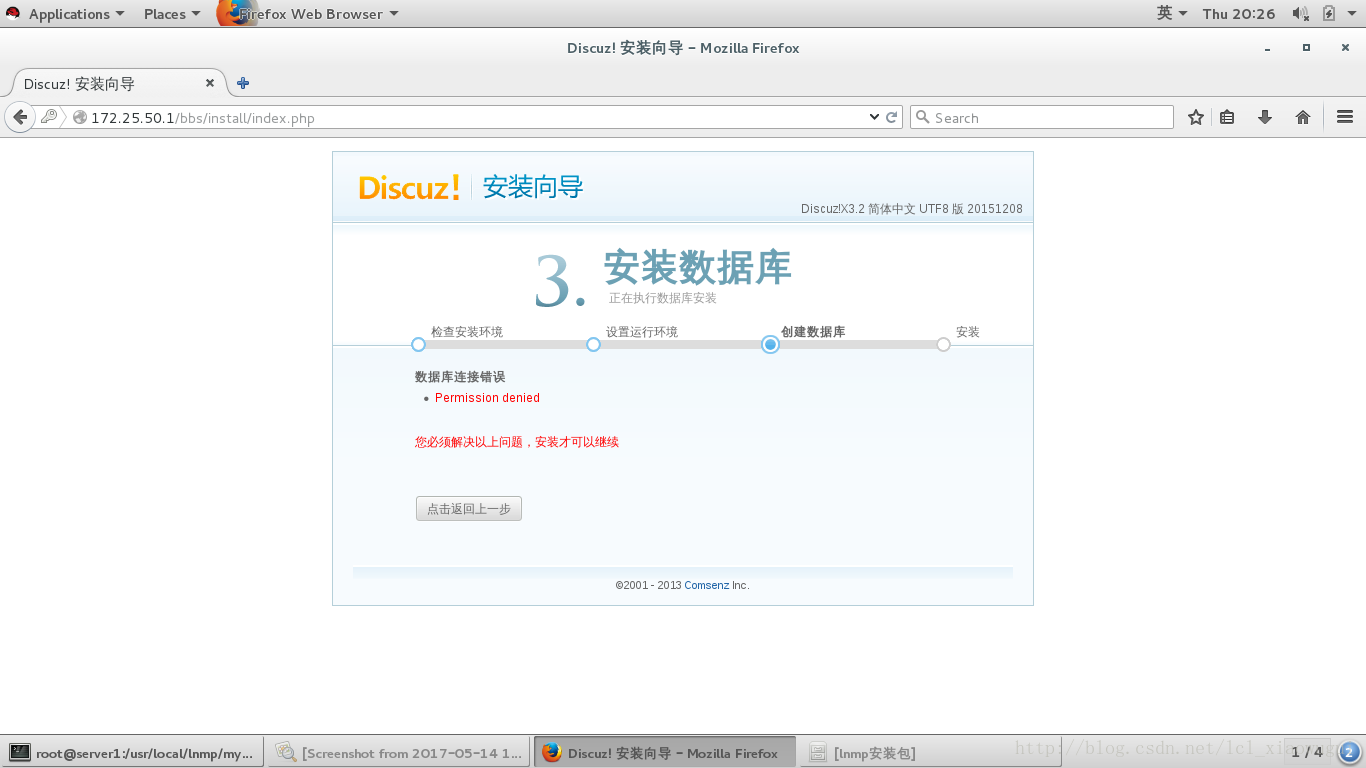Close the Discuz! 安装向导 tab

(210, 83)
